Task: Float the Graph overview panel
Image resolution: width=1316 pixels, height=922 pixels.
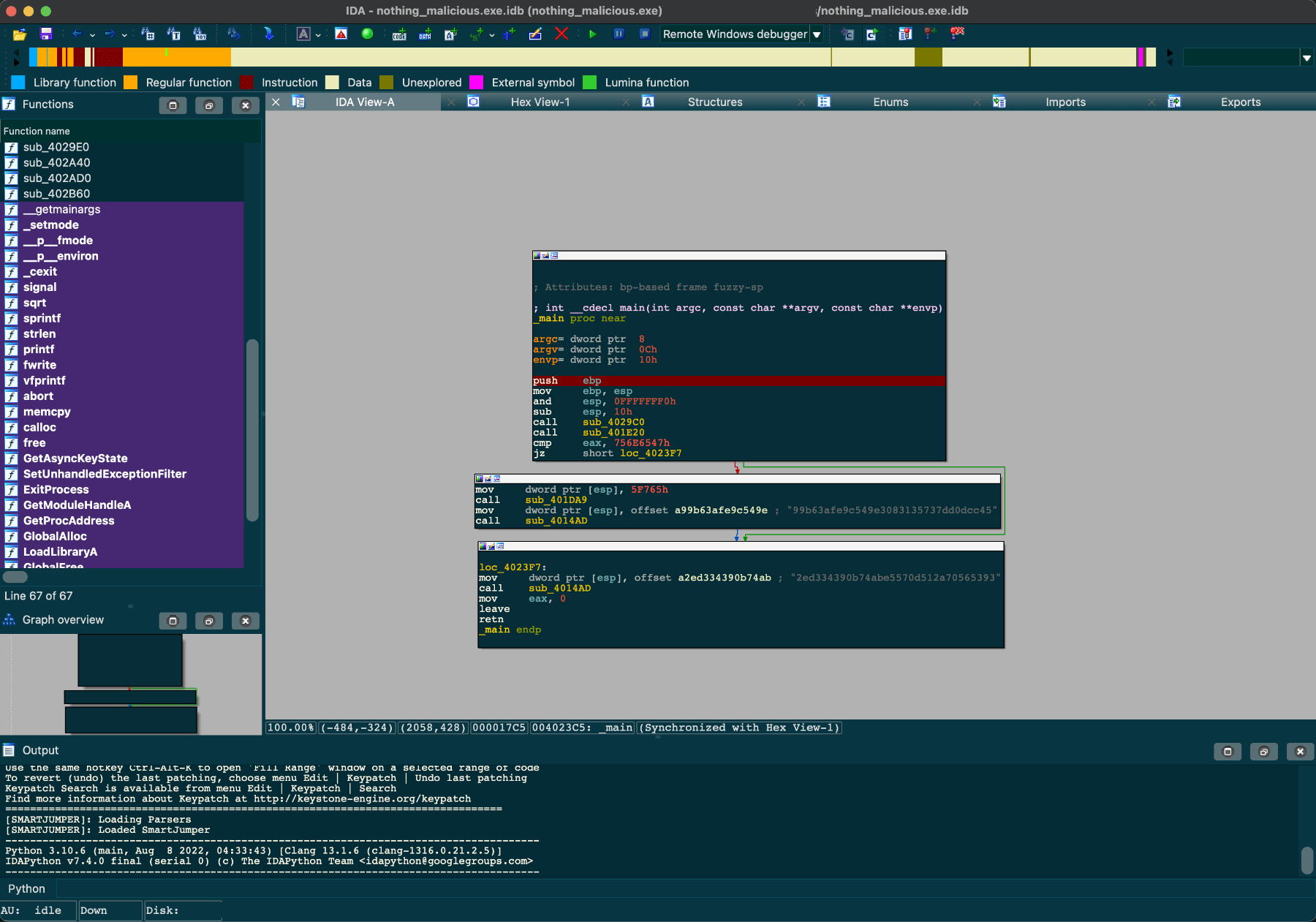Action: [209, 621]
